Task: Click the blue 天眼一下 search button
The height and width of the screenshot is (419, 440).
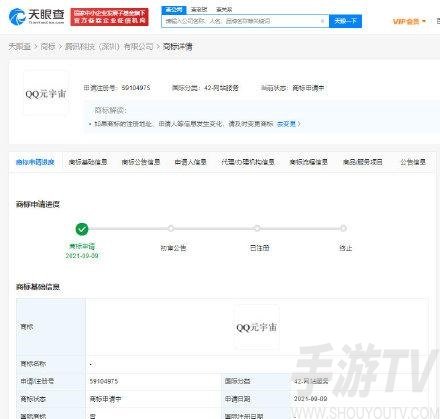Action: click(x=345, y=21)
